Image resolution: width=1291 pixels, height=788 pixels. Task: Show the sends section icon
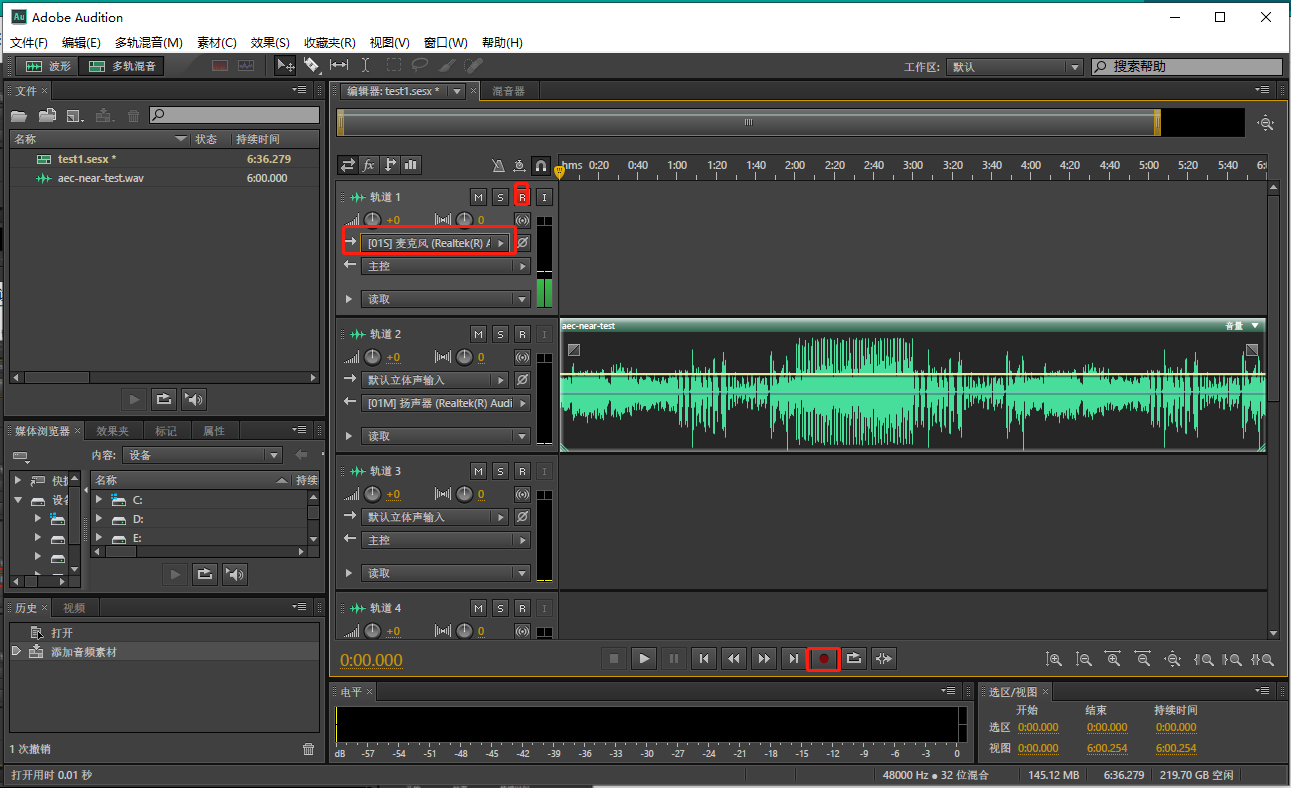[390, 165]
